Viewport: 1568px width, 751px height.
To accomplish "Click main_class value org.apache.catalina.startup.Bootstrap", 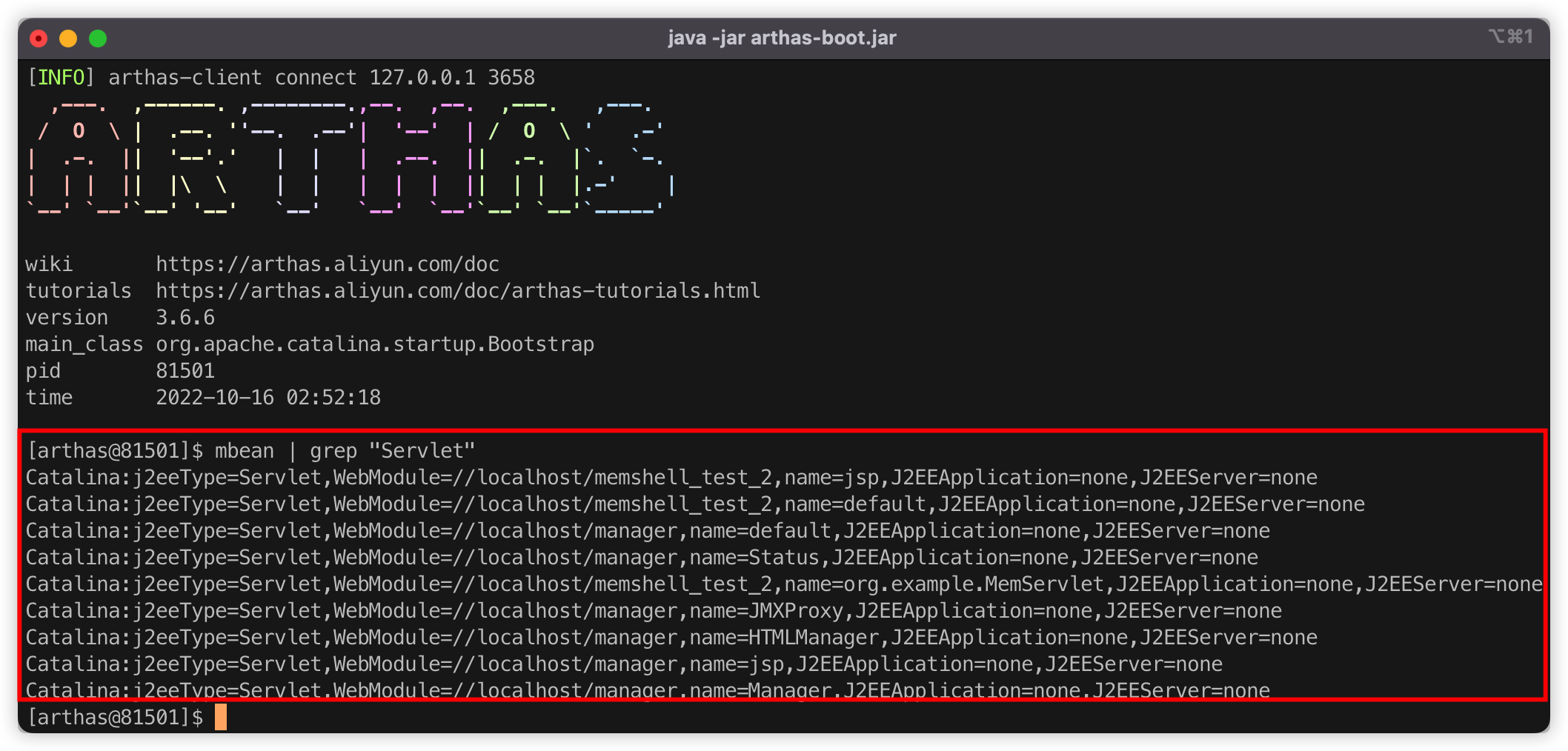I will pos(375,344).
